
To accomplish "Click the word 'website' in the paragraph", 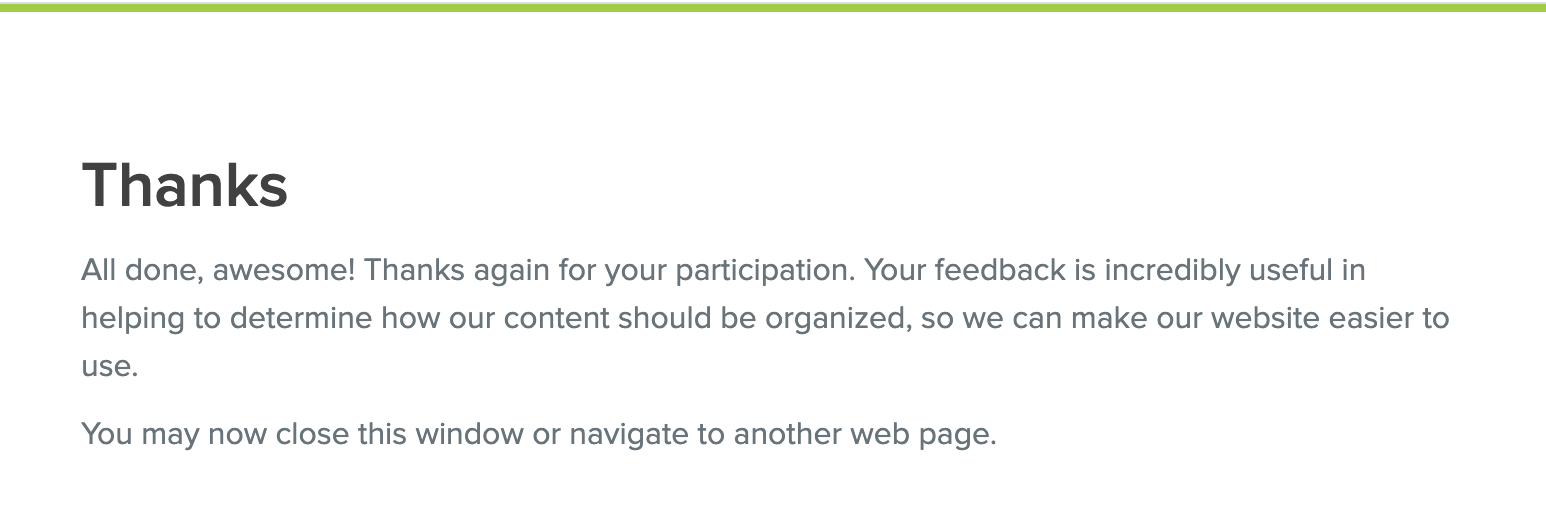I will [1265, 319].
